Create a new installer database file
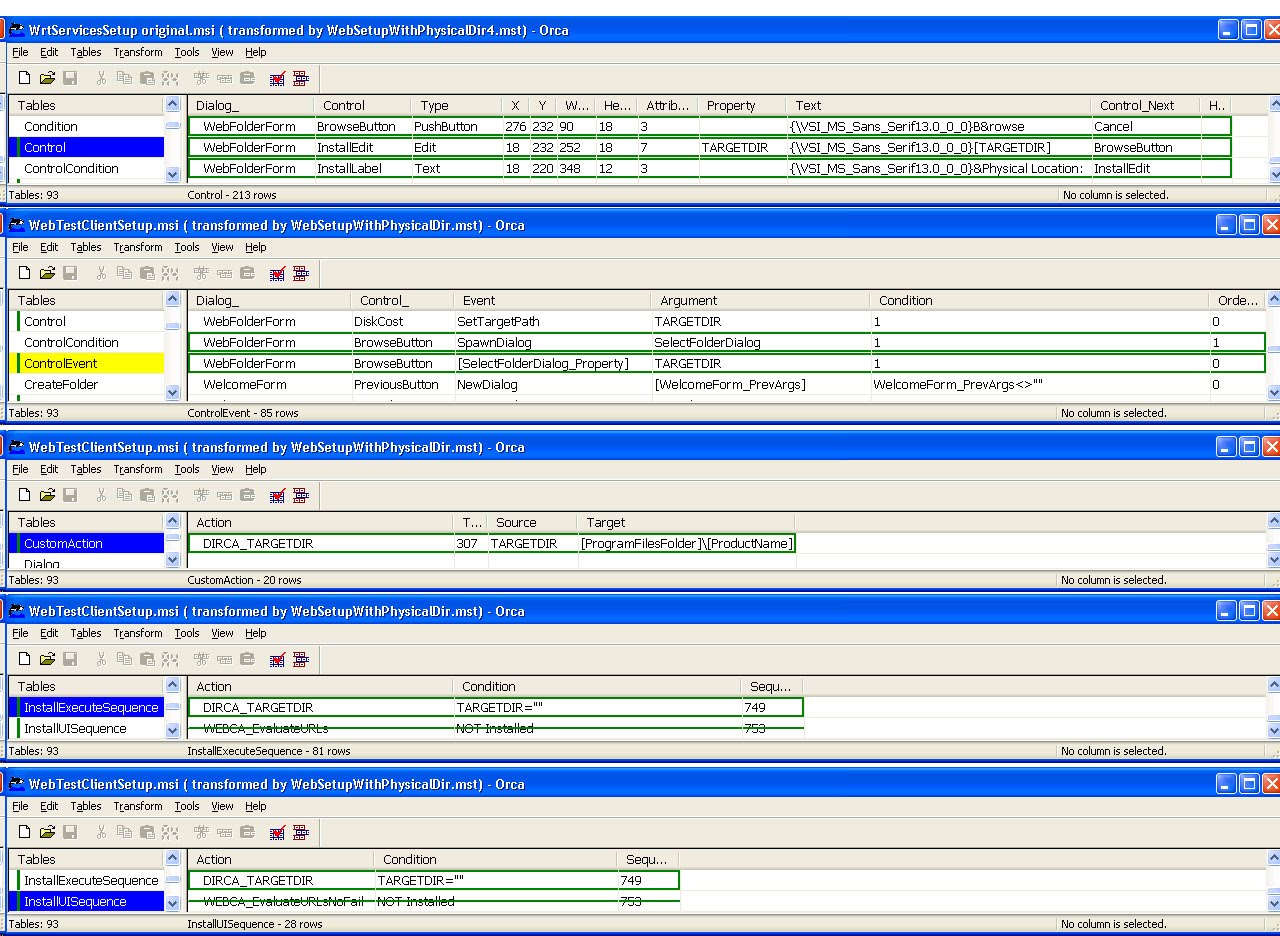 click(24, 78)
